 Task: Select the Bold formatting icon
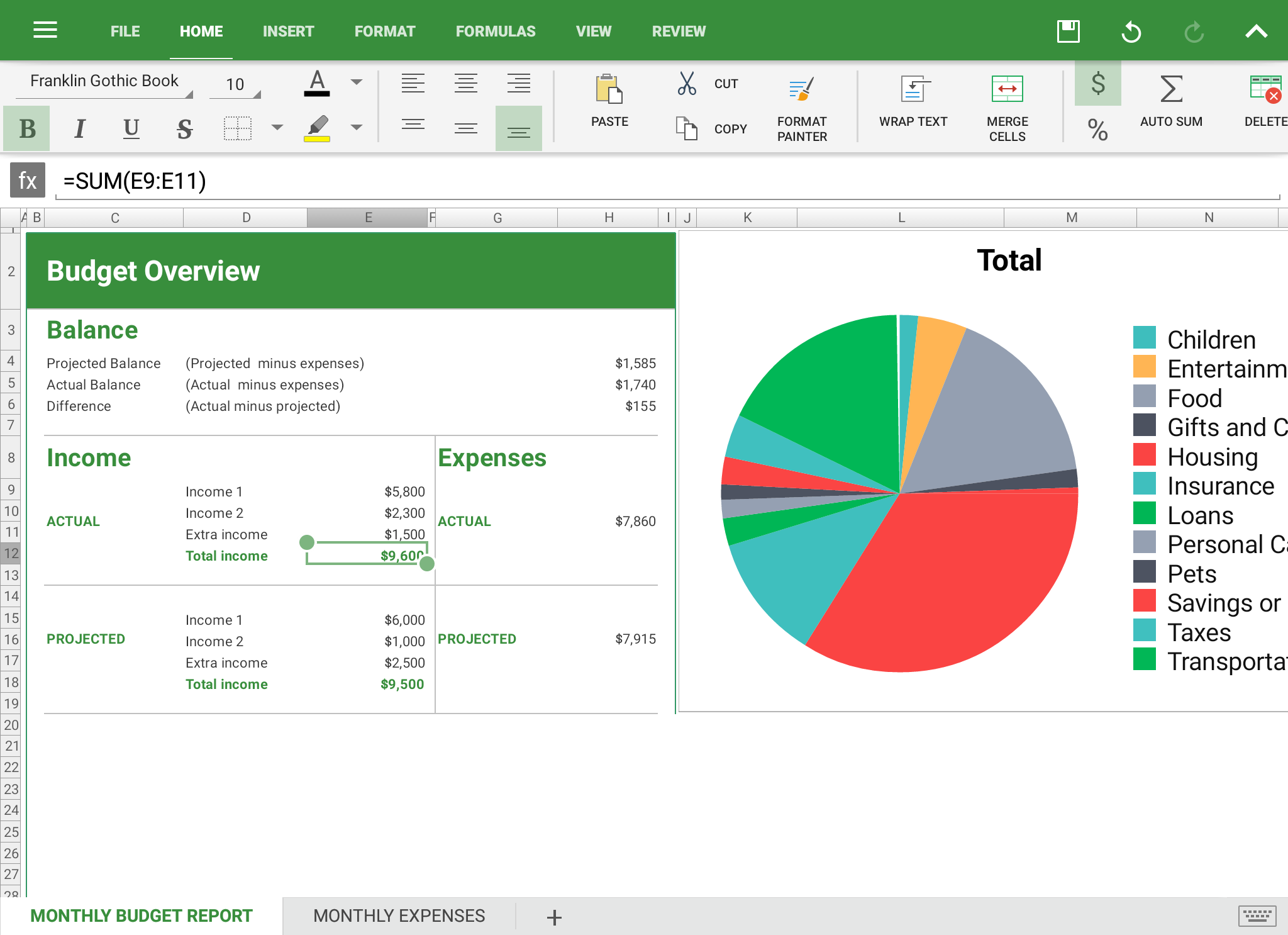[27, 128]
